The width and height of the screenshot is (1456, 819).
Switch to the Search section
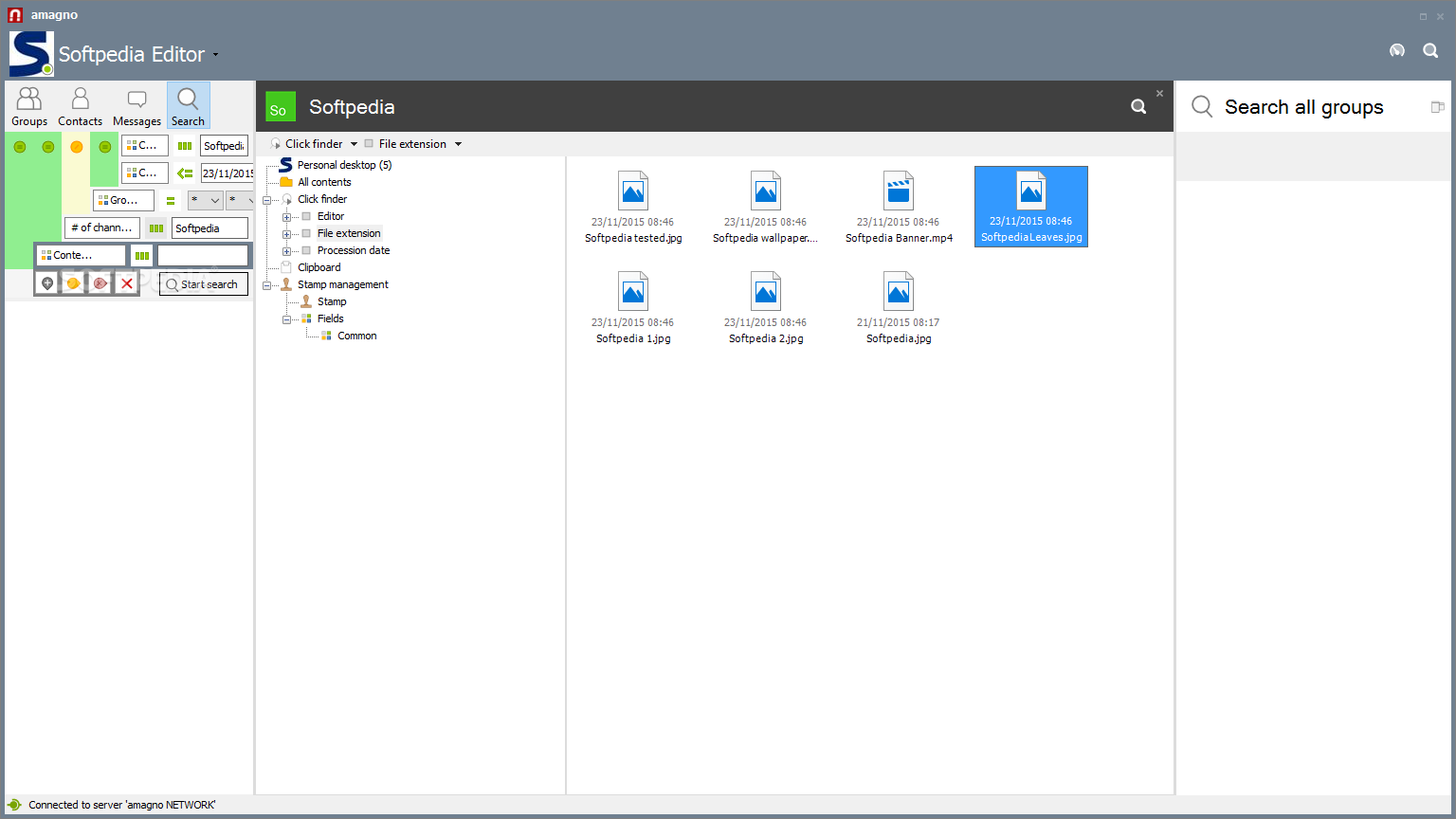coord(188,106)
